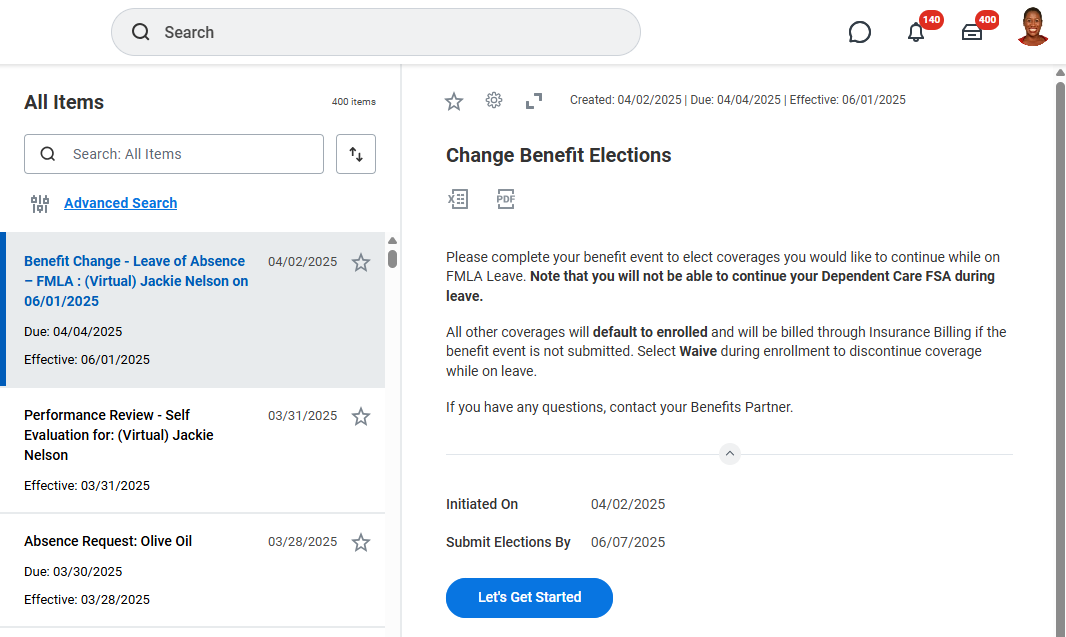The image size is (1066, 637).
Task: Click the sort arrows button
Action: coord(356,154)
